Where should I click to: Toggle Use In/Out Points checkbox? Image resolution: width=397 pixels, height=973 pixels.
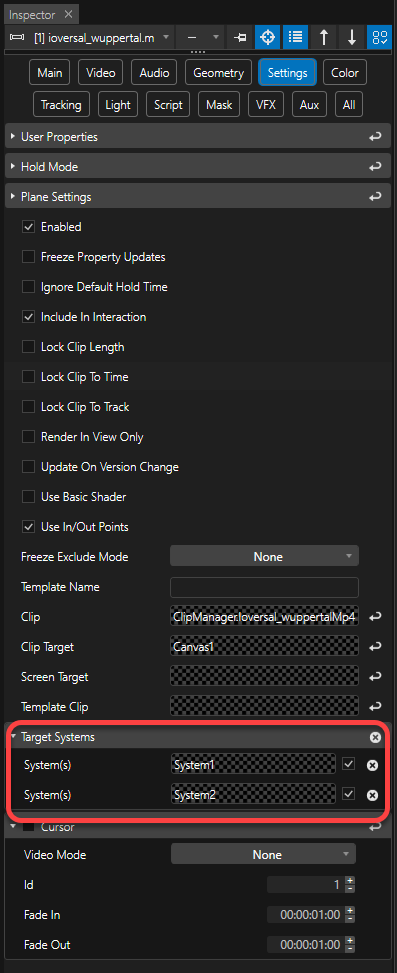(29, 527)
